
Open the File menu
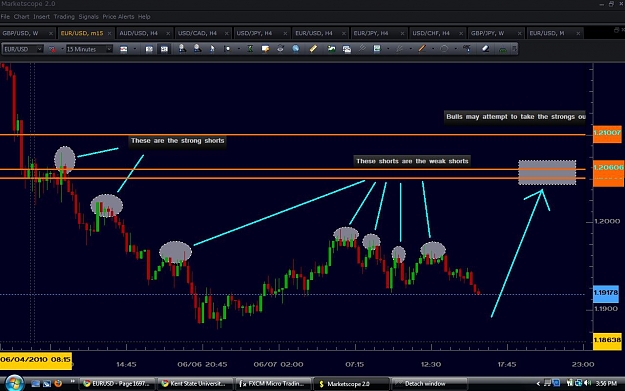(5, 17)
